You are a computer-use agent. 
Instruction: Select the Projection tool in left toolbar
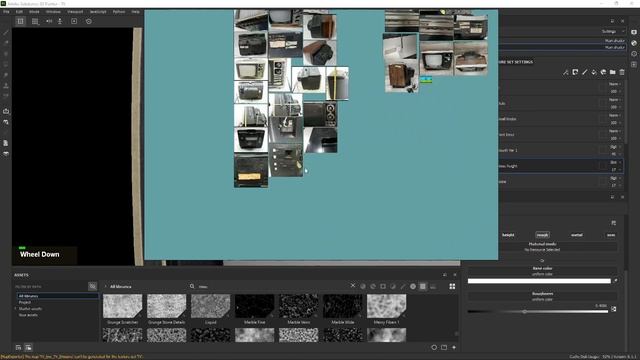click(6, 53)
